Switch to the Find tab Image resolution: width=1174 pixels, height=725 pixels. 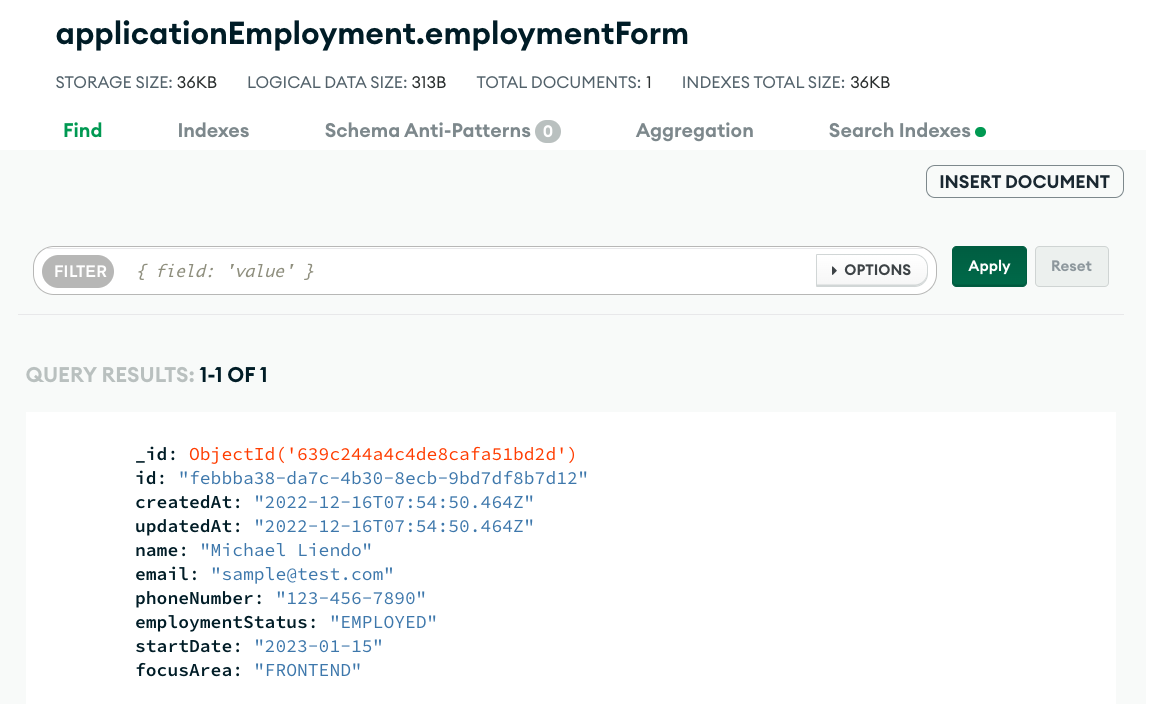tap(82, 130)
